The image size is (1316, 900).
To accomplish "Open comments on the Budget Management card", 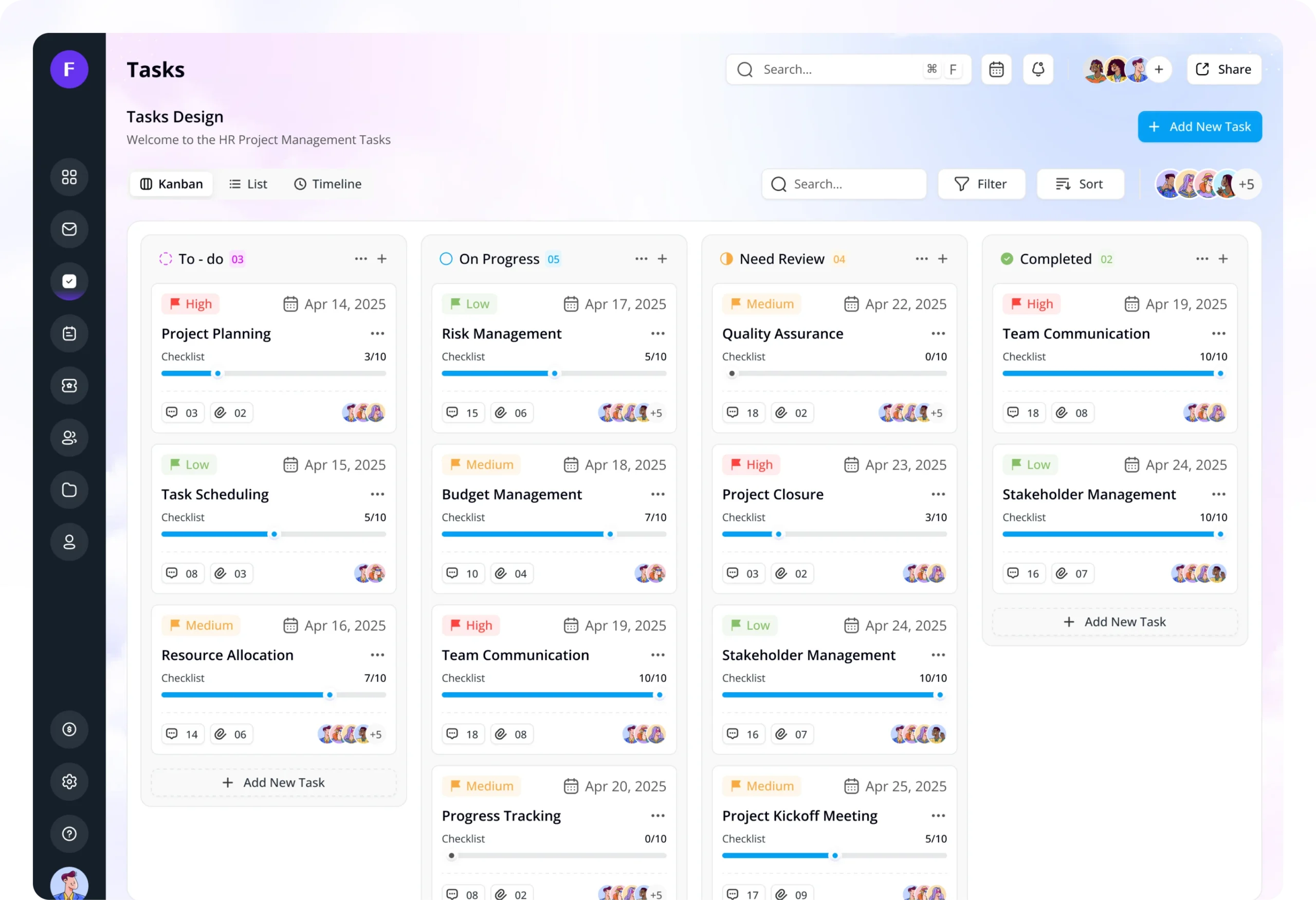I will (x=463, y=574).
